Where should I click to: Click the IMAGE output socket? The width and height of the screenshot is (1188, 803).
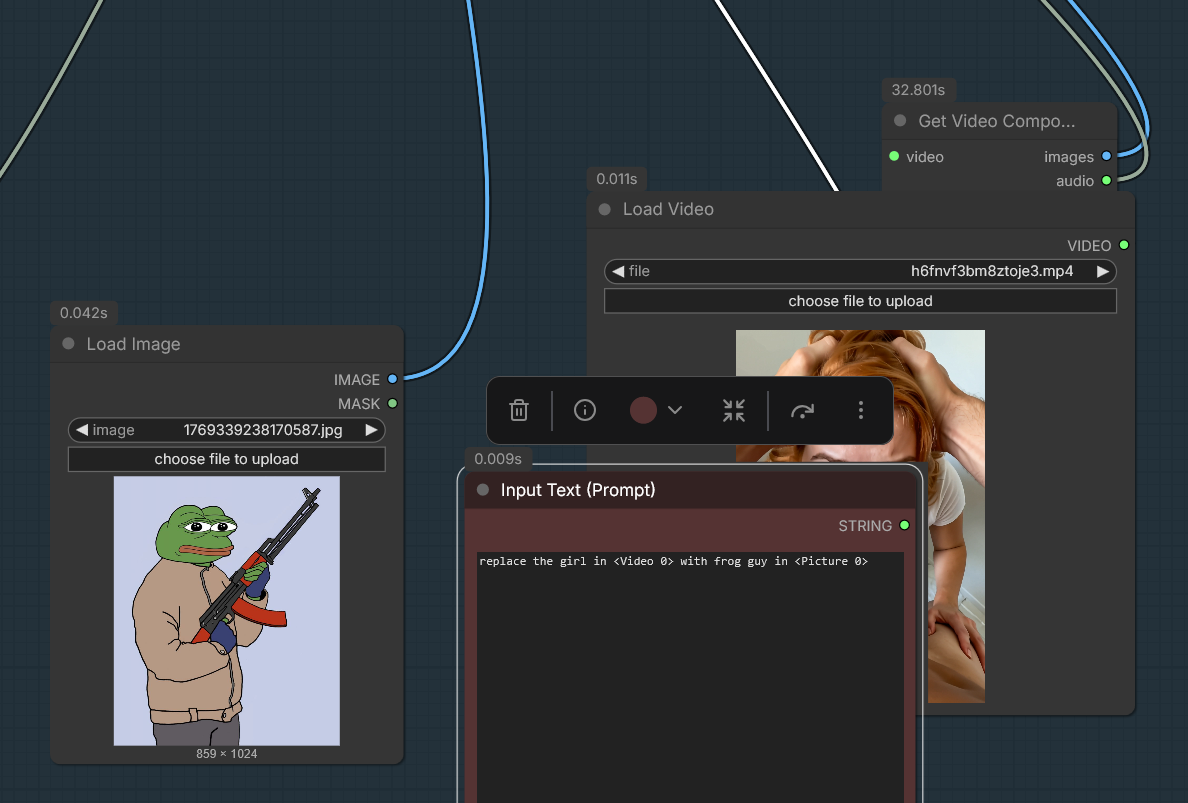[x=392, y=379]
